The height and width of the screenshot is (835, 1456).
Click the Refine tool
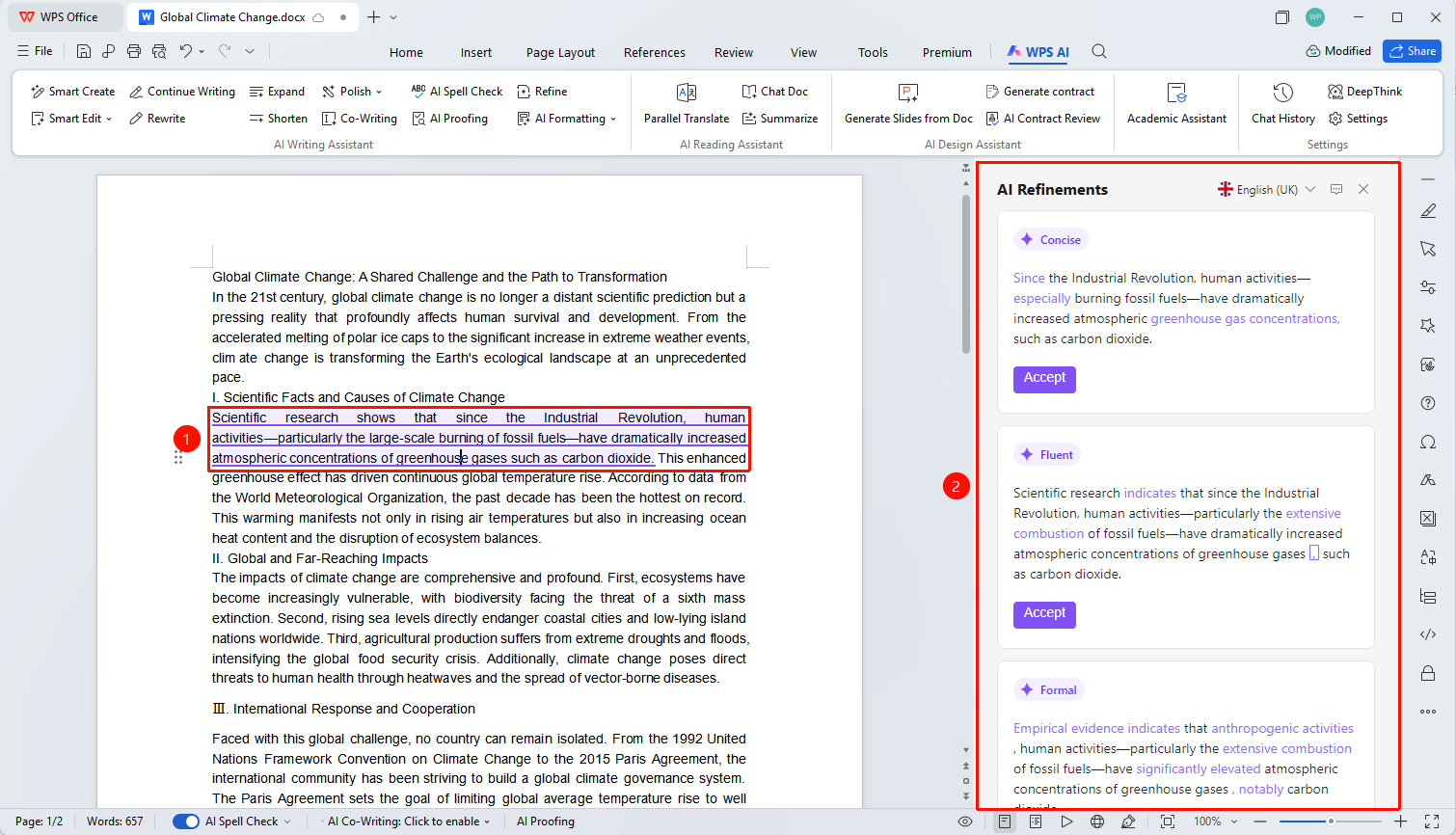(x=542, y=92)
